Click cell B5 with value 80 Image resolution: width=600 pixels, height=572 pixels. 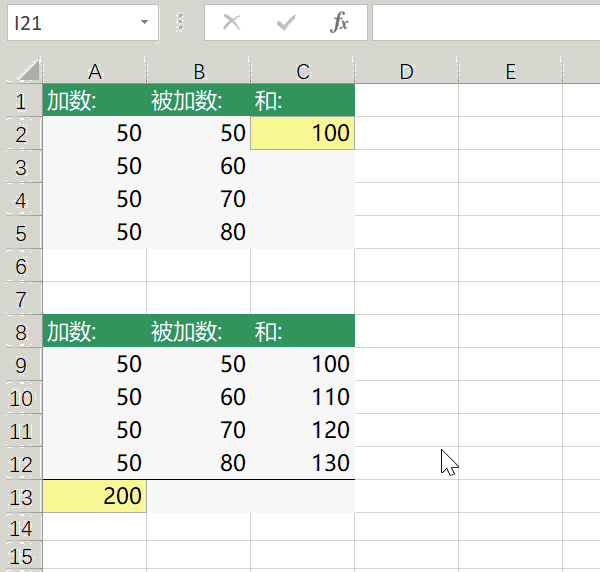(x=199, y=232)
